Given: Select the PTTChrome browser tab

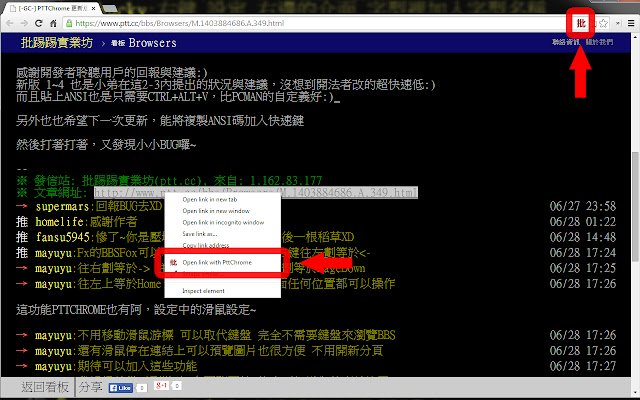Looking at the screenshot, I should (53, 8).
